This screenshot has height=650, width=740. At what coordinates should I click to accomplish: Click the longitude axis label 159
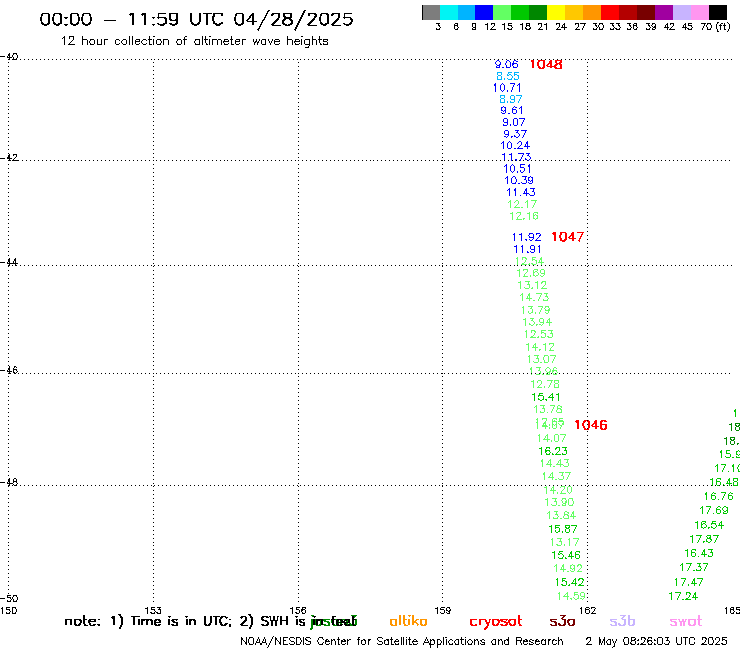point(443,610)
